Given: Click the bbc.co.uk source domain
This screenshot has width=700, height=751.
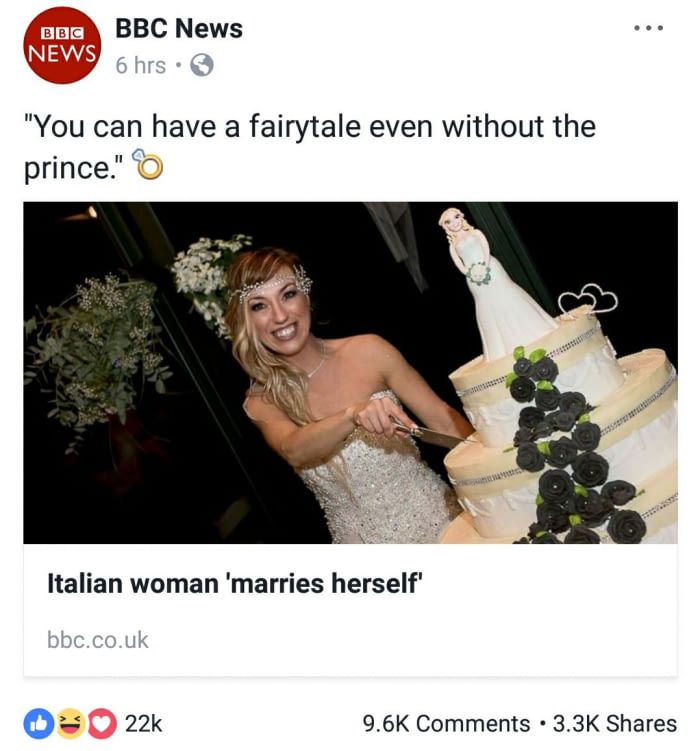Looking at the screenshot, I should point(98,640).
